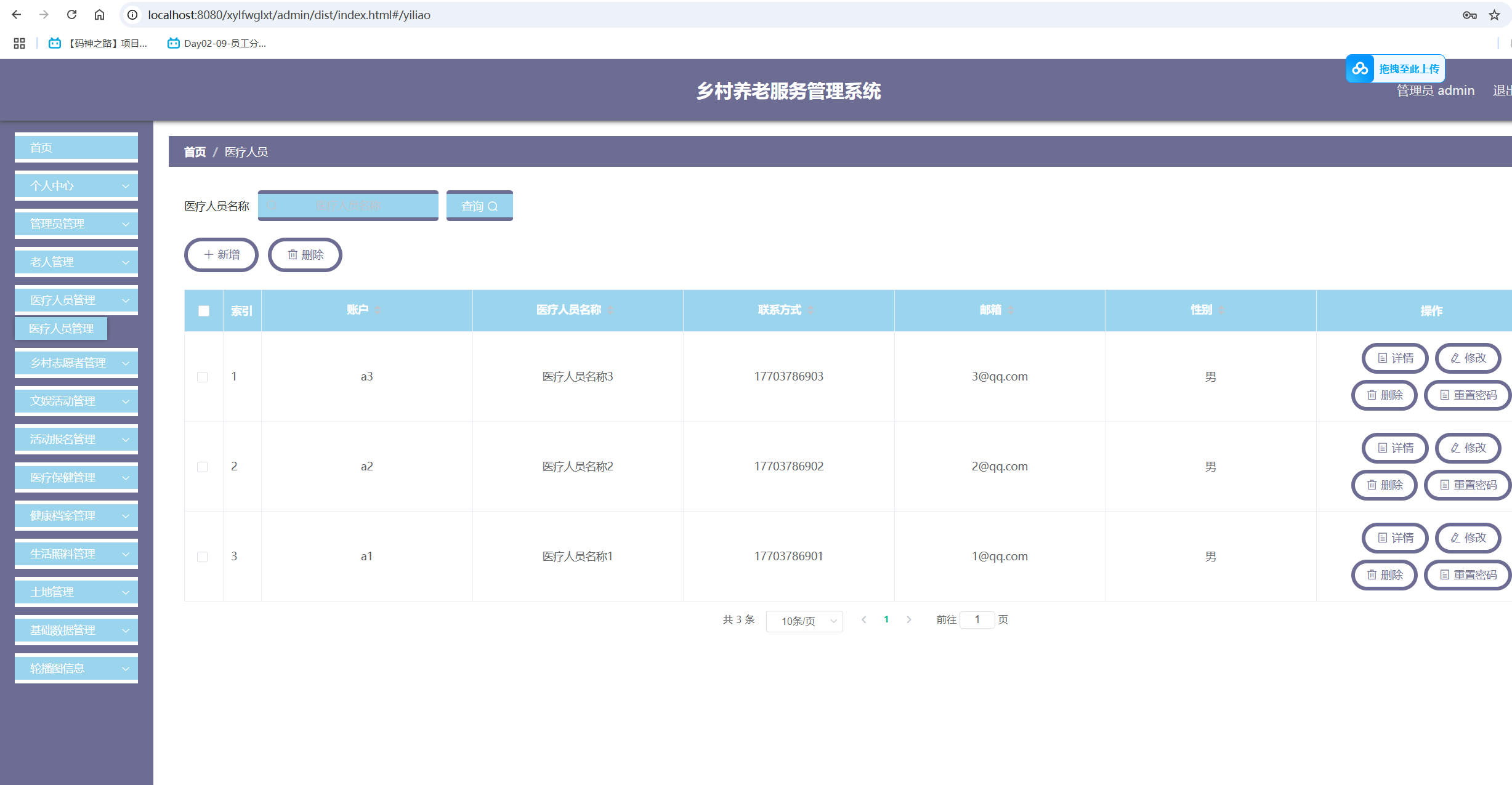This screenshot has height=785, width=1512.
Task: Click 修改 for account a3
Action: click(1468, 358)
